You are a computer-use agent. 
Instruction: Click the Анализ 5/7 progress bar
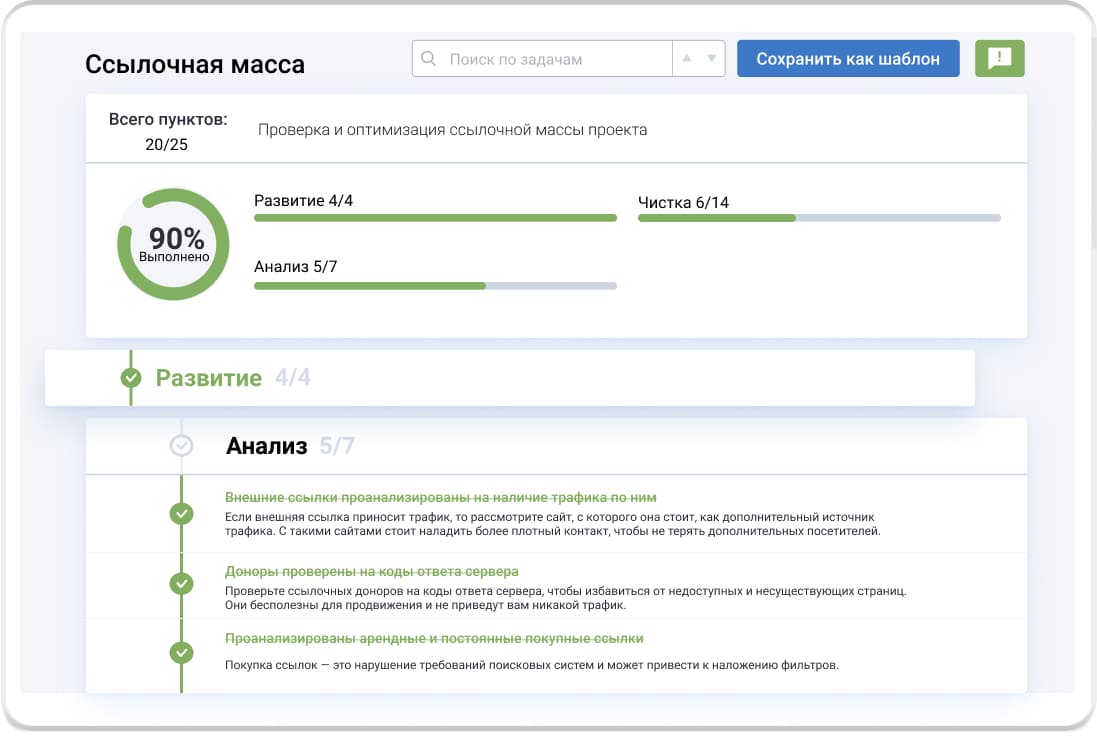435,285
